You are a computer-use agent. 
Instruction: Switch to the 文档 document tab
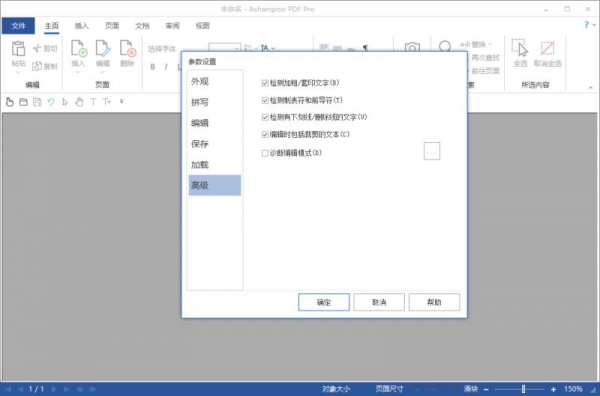pyautogui.click(x=142, y=26)
